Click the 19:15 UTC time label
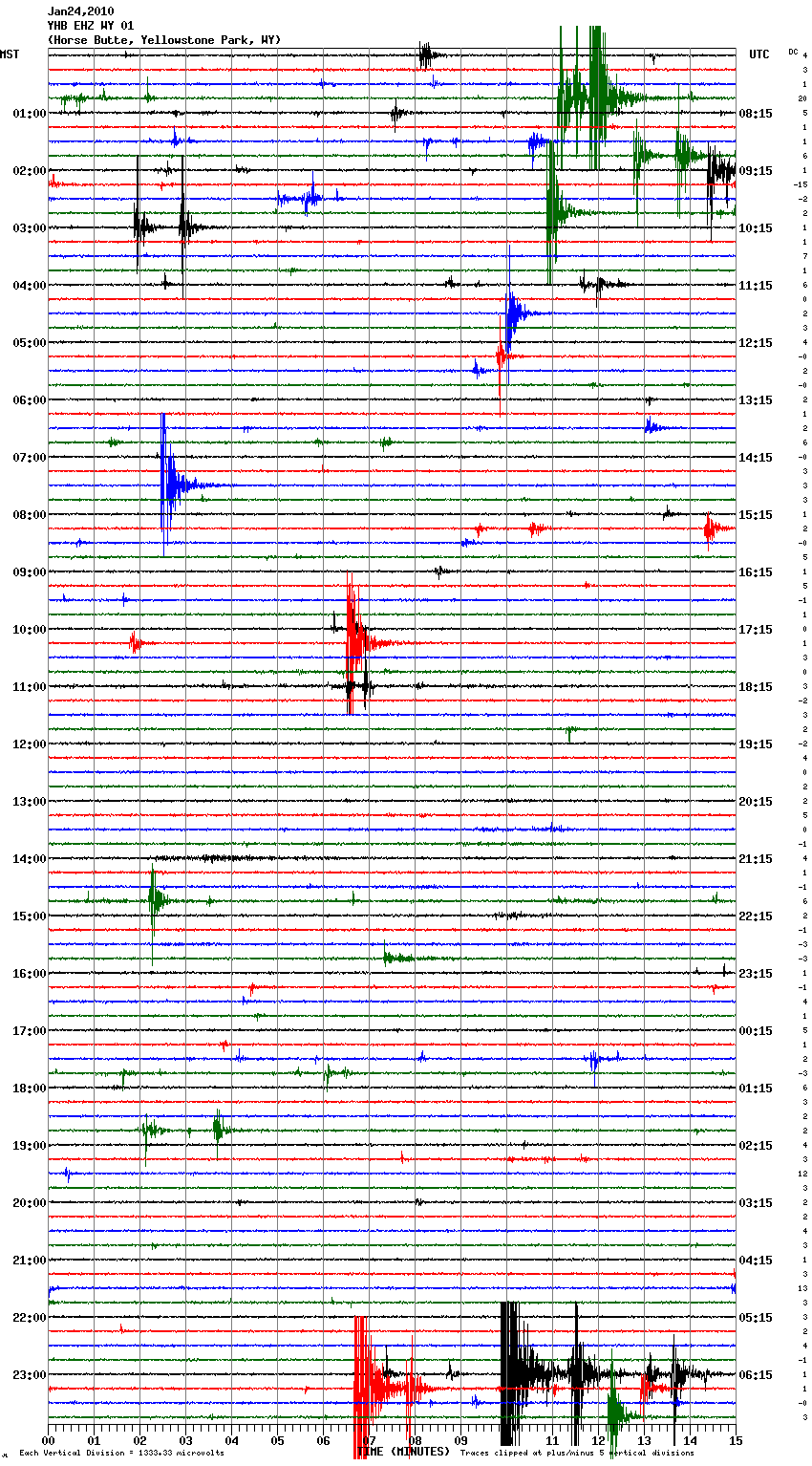This screenshot has height=1466, width=812. tap(756, 744)
